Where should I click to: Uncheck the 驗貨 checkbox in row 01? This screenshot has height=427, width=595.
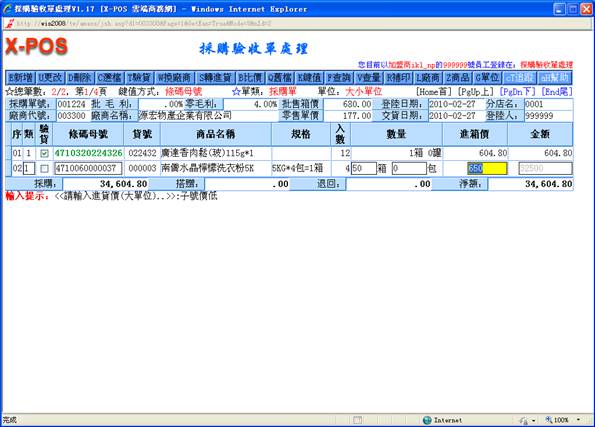pyautogui.click(x=44, y=153)
